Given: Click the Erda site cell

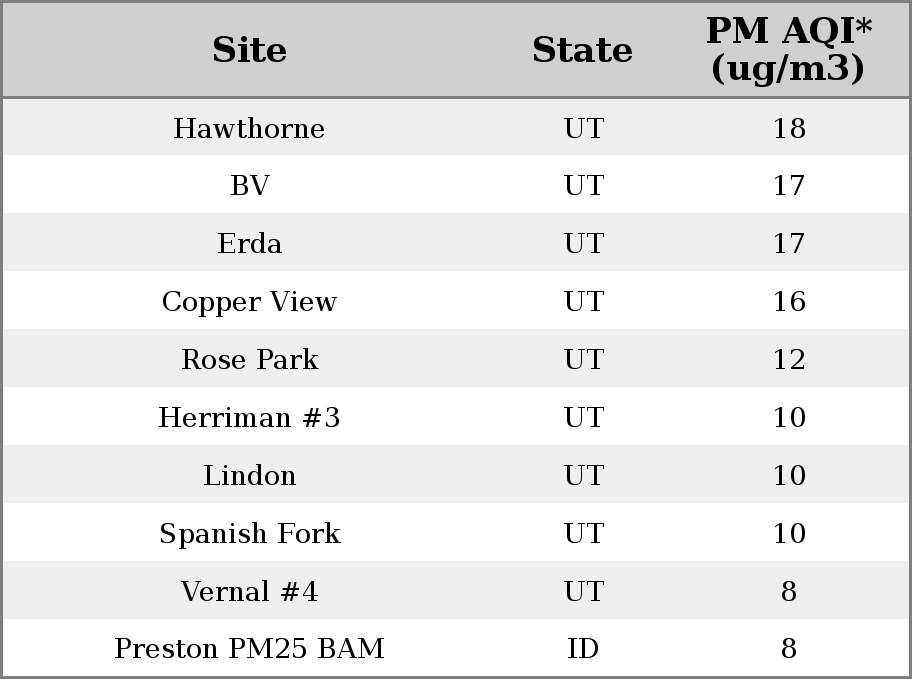Looking at the screenshot, I should coord(250,243).
